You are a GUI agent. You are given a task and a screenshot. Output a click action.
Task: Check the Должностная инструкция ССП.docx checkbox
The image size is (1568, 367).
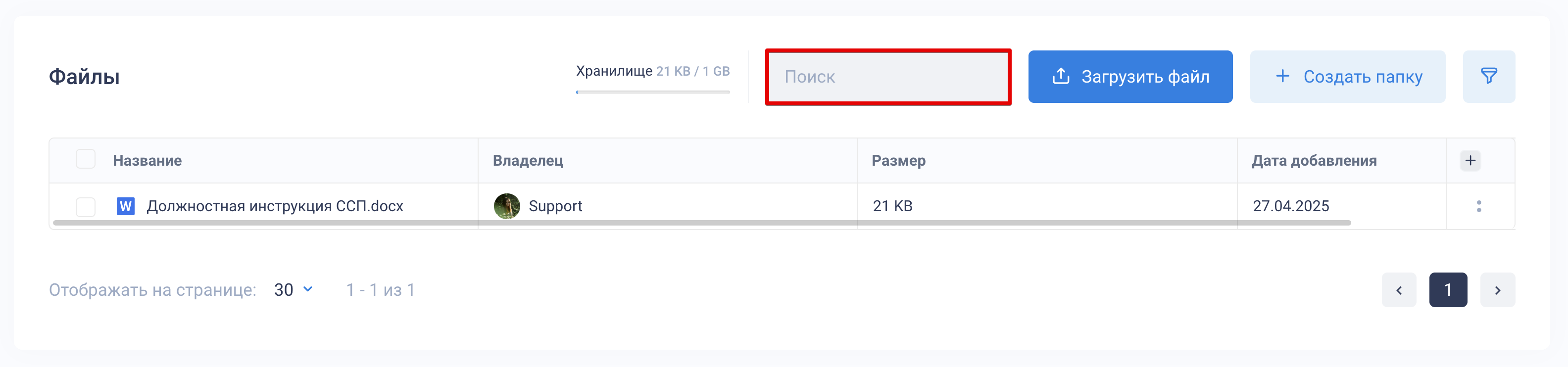coord(85,206)
